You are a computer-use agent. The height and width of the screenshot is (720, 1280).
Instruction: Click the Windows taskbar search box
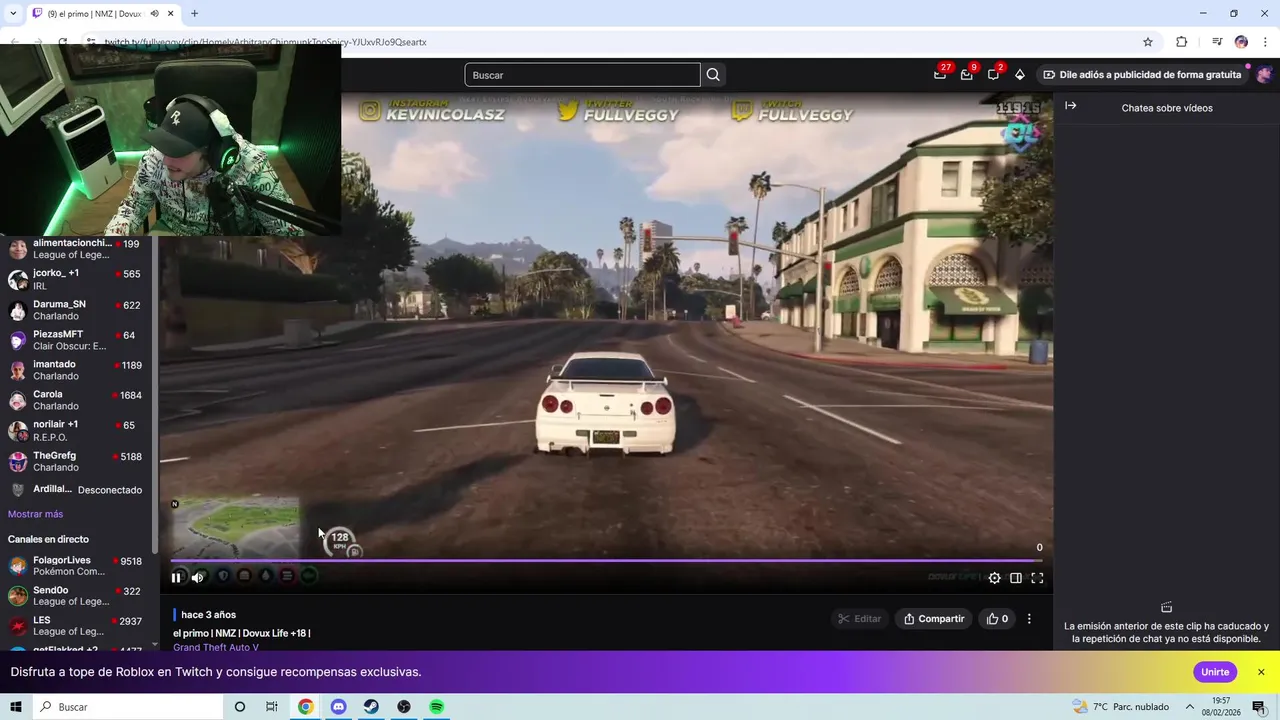[128, 707]
